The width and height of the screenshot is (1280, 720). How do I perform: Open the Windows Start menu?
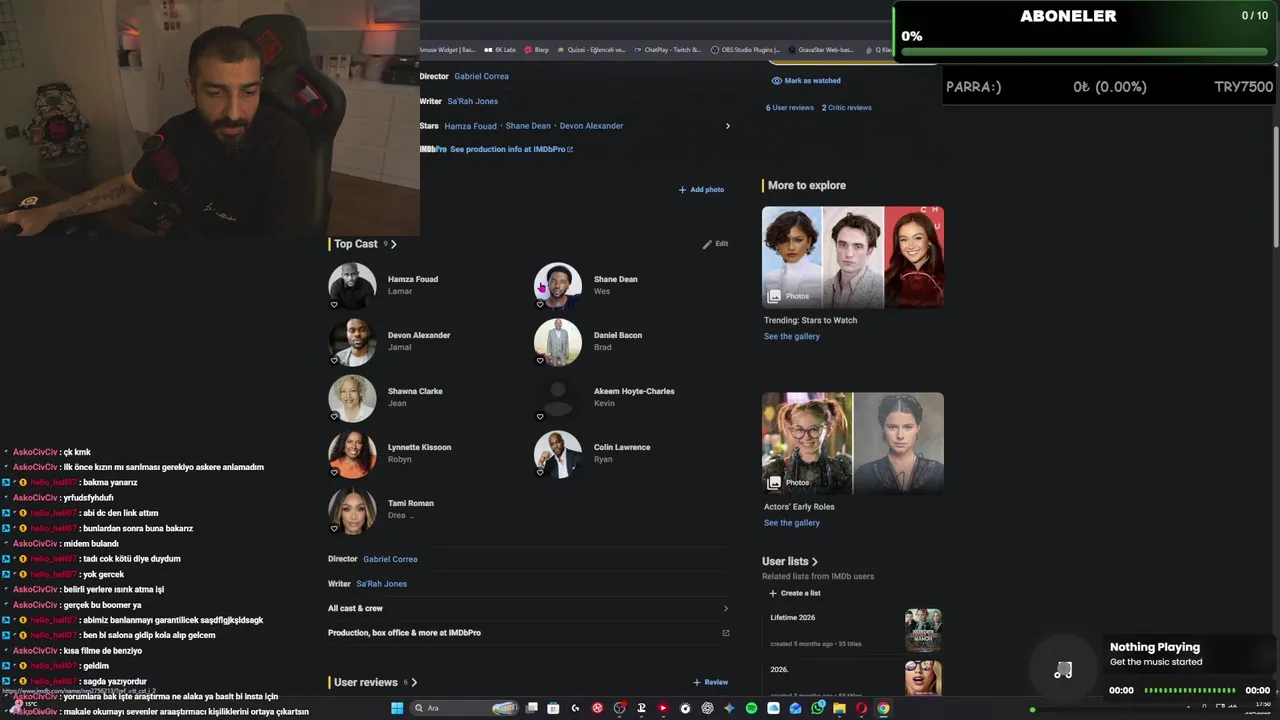pyautogui.click(x=397, y=708)
